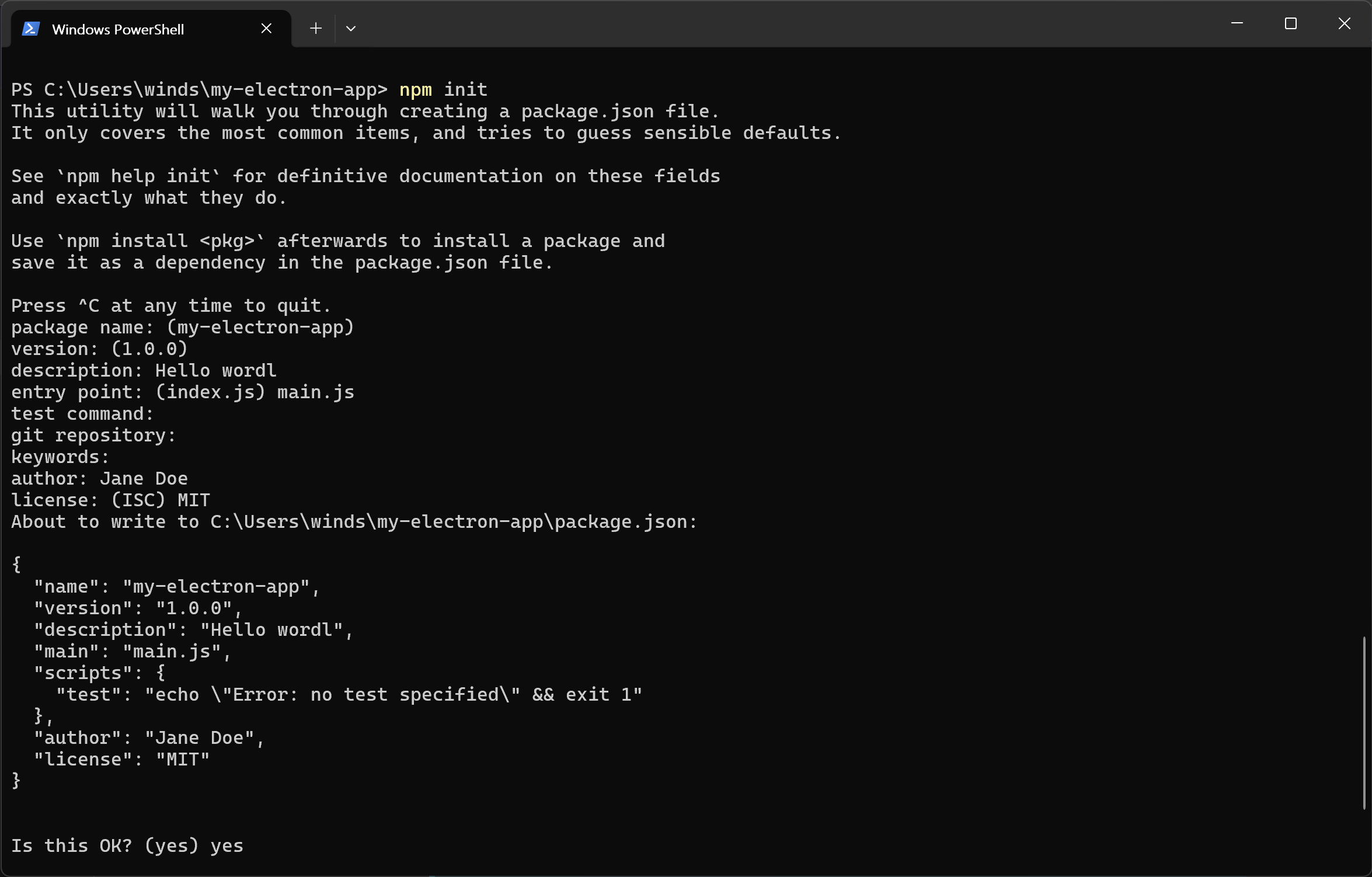This screenshot has height=877, width=1372.
Task: Click the vertical scrollbar thumb
Action: pos(1364,723)
